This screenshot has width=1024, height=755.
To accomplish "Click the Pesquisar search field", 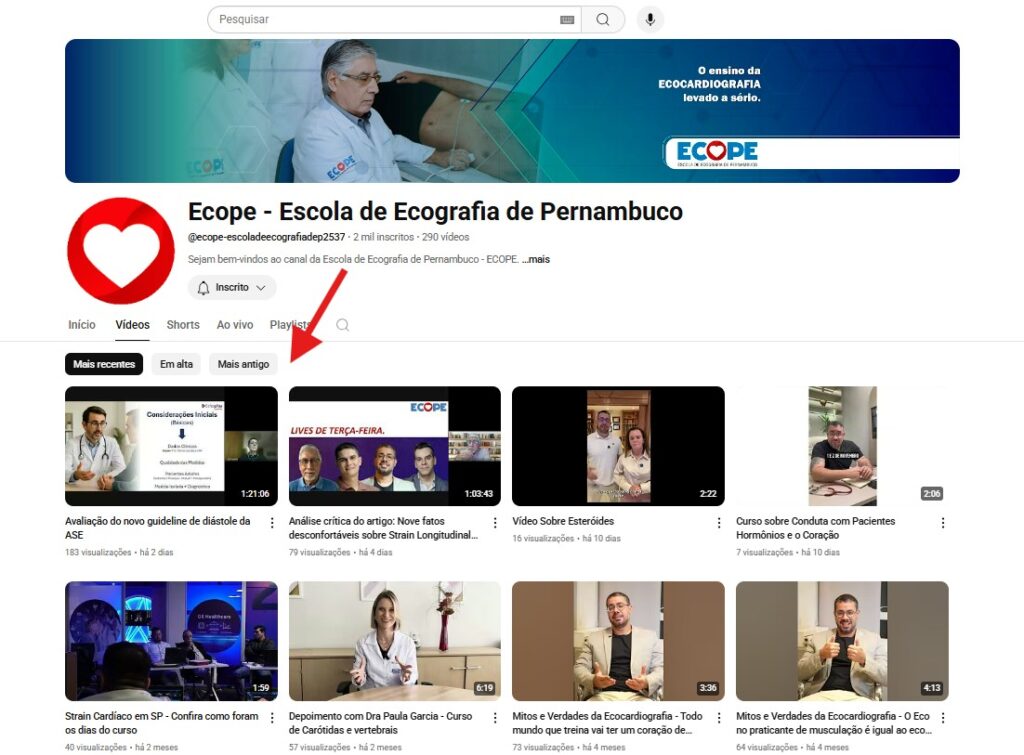I will click(x=394, y=20).
